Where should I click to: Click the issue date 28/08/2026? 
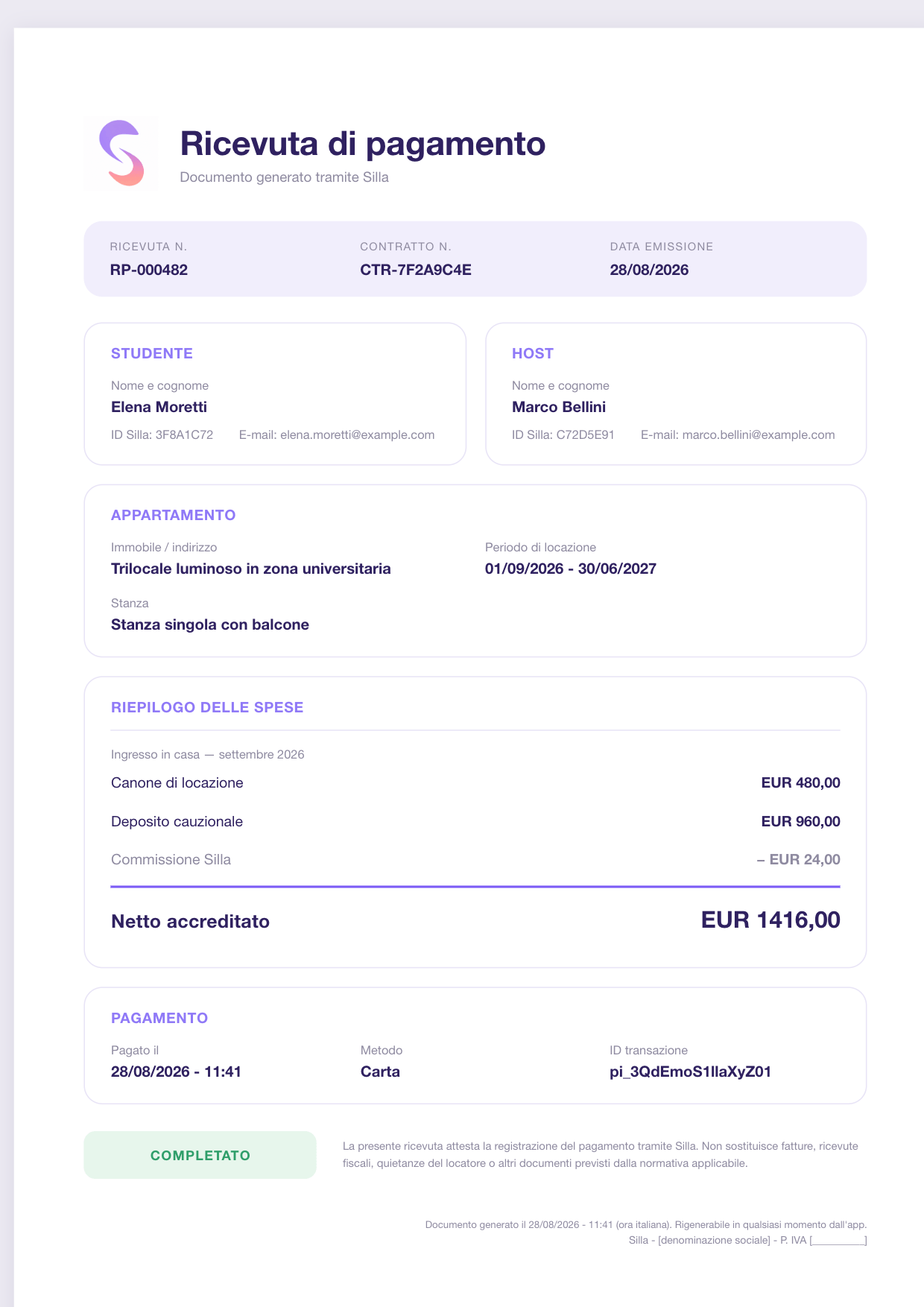[x=649, y=270]
